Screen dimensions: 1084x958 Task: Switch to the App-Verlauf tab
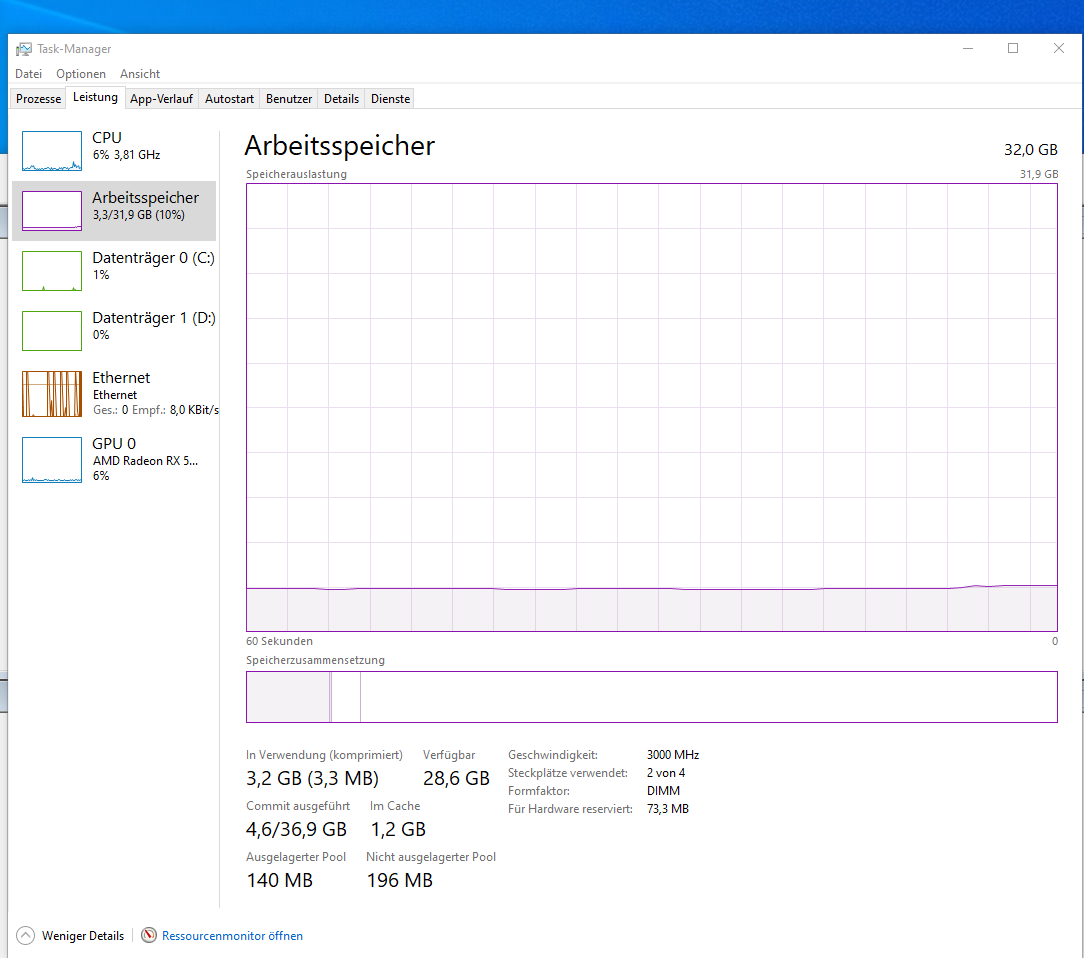tap(162, 99)
